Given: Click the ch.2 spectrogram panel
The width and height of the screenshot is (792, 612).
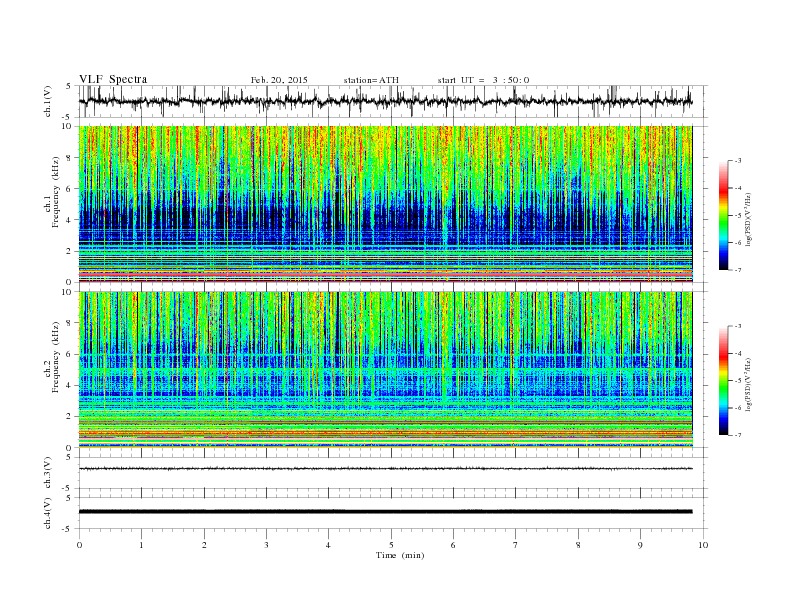Looking at the screenshot, I should (385, 370).
